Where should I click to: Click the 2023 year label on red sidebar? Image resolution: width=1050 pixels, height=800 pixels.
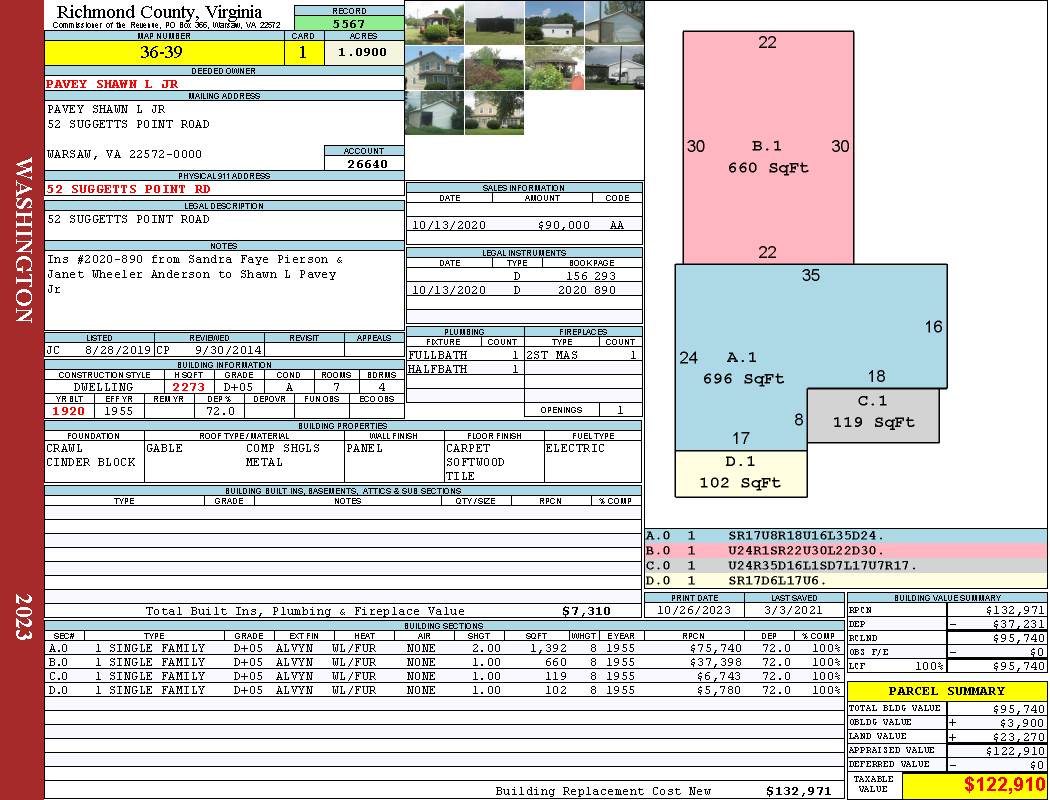click(x=24, y=617)
